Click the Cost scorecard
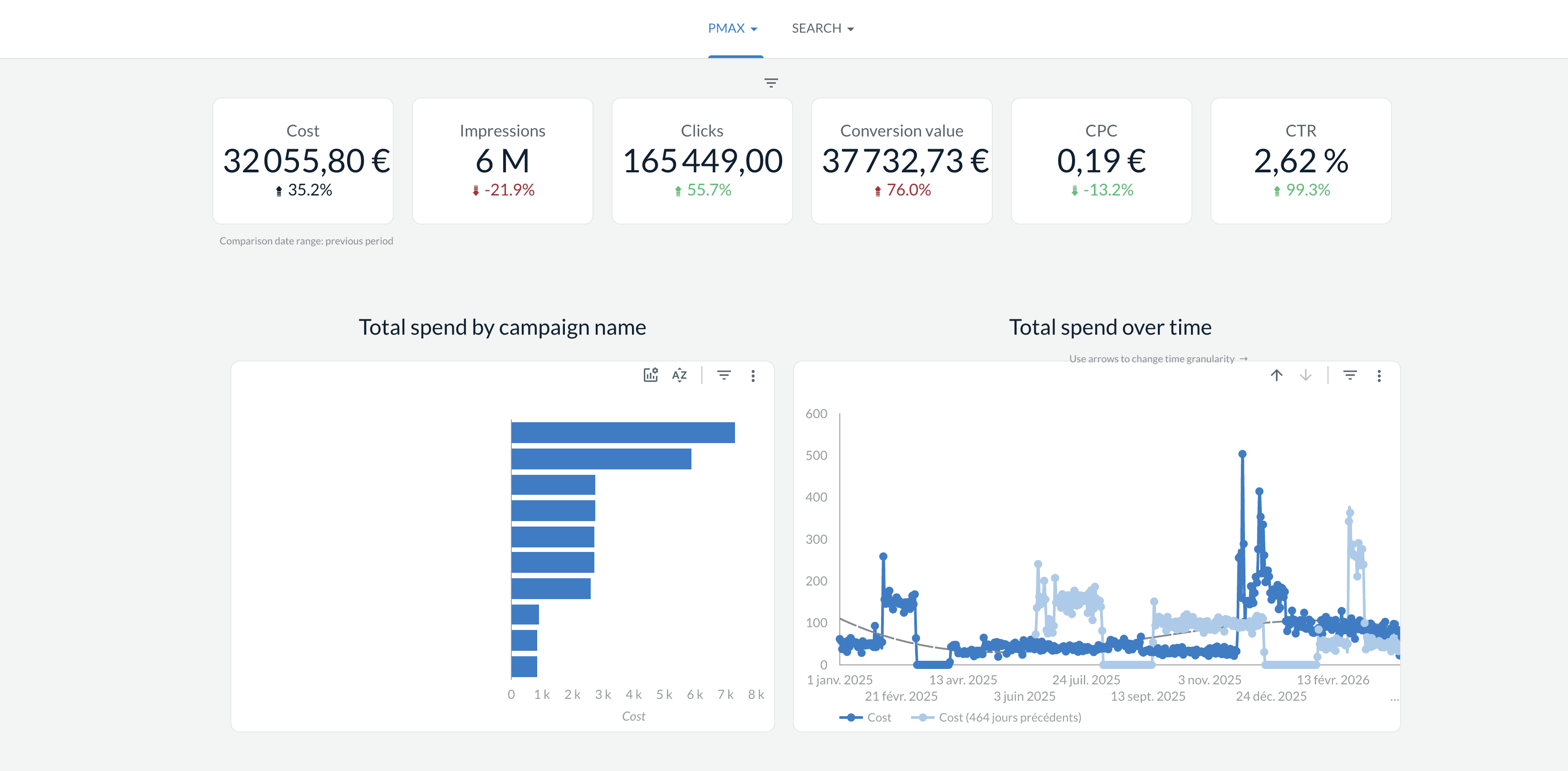Screen dimensions: 1568x771 pyautogui.click(x=303, y=161)
